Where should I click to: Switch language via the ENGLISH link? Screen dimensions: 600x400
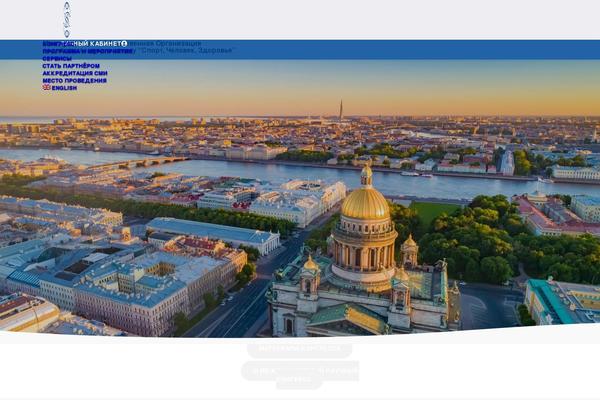tap(60, 88)
